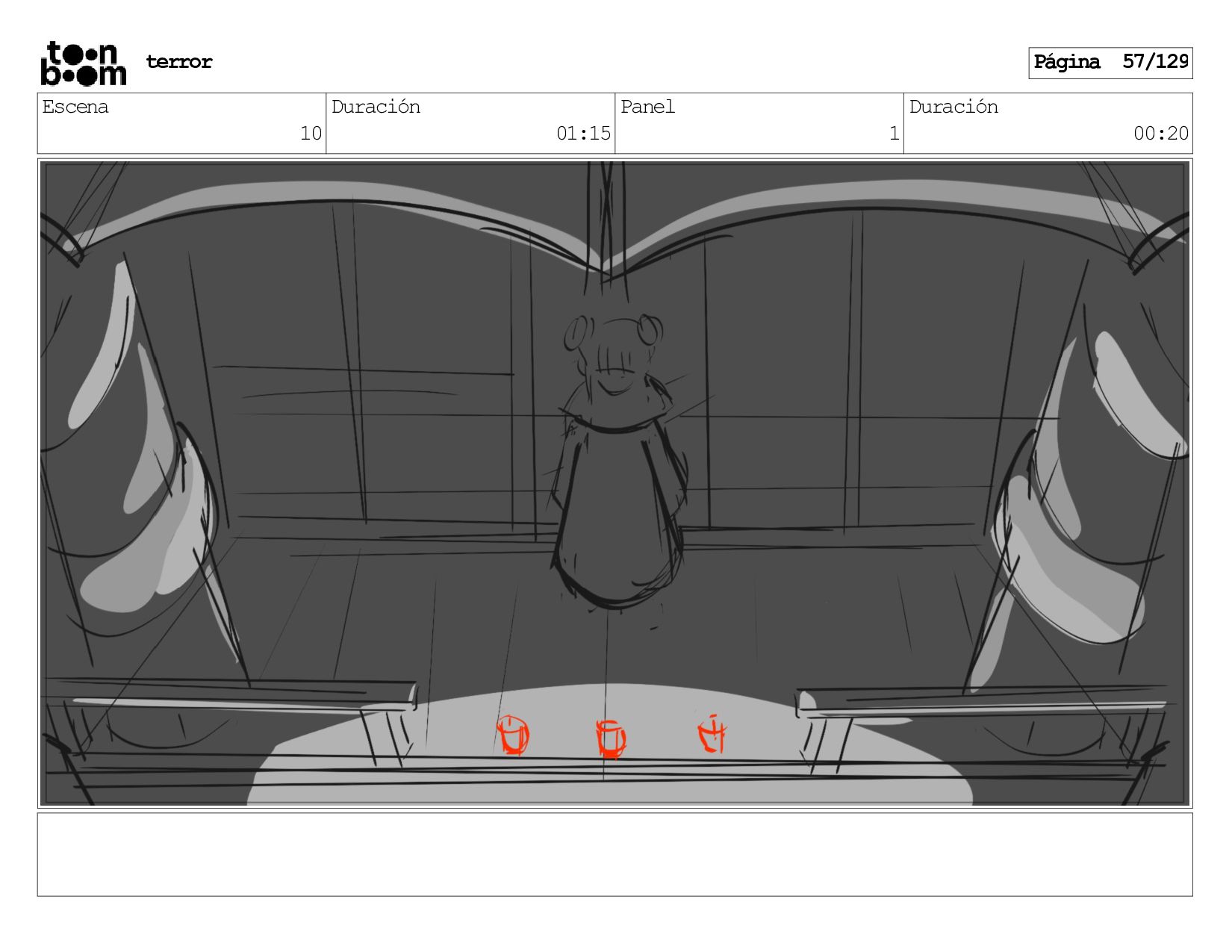This screenshot has width=1232, height=952.
Task: Select the "Duración" label above 01:15
Action: click(x=376, y=107)
